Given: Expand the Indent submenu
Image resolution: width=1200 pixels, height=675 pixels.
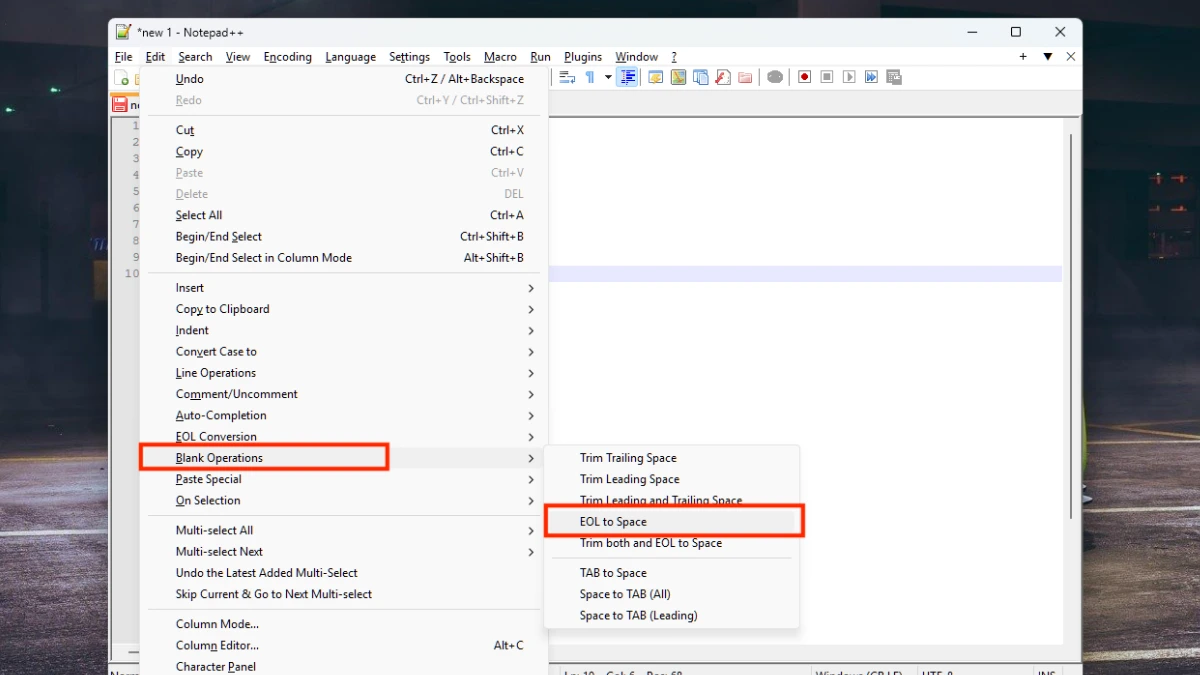Looking at the screenshot, I should [344, 331].
